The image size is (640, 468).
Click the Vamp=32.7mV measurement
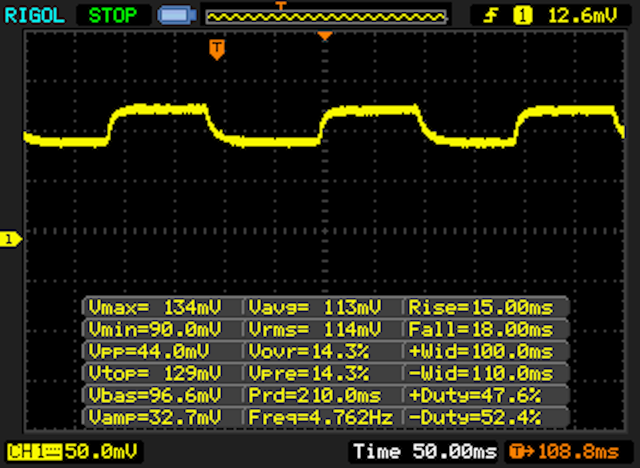pyautogui.click(x=155, y=417)
